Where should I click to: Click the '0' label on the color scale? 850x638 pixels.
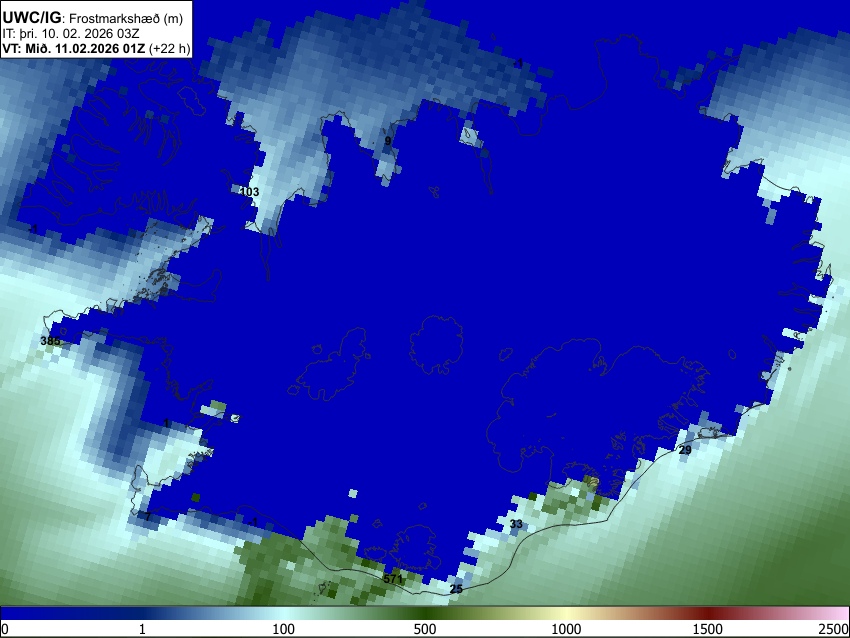[5, 629]
